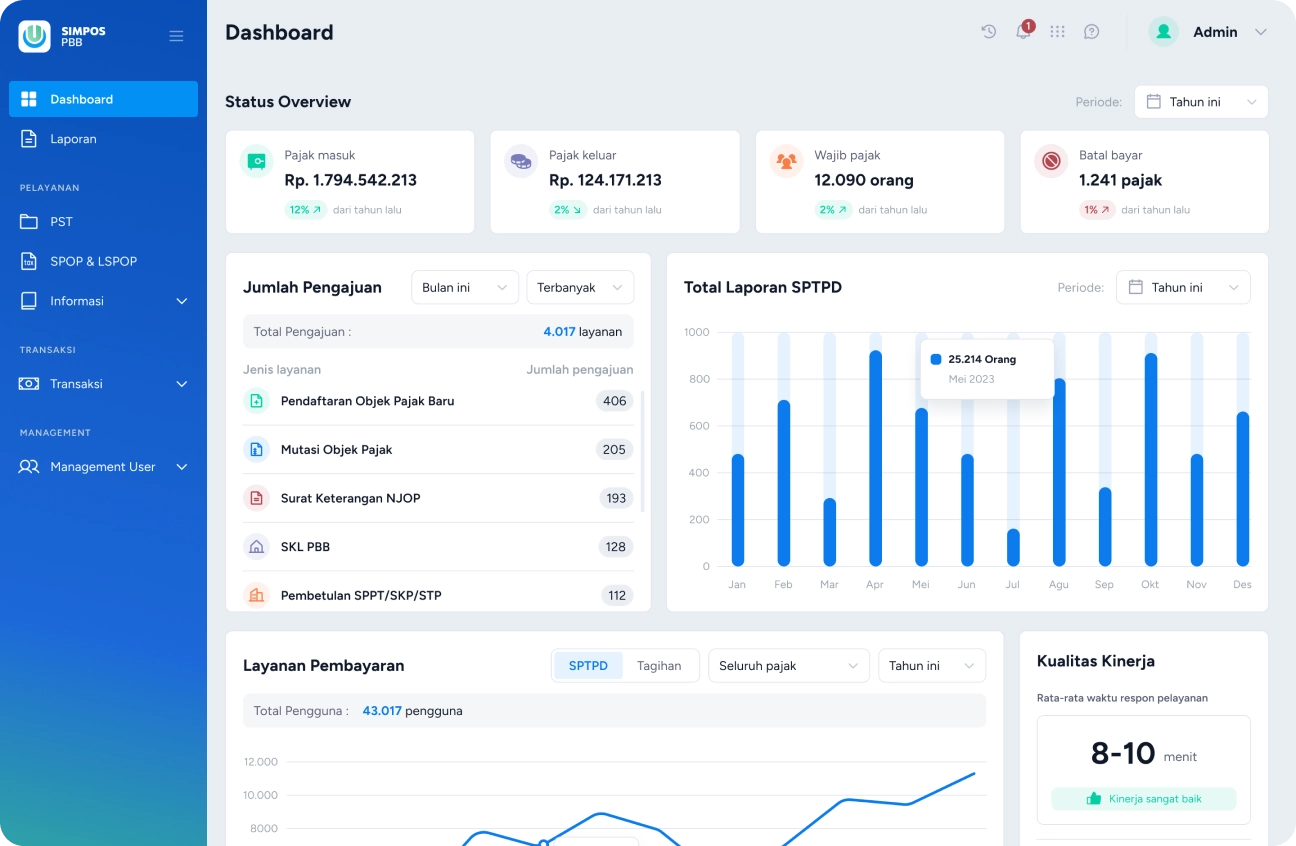Click the Batal bayar cancel icon
Image resolution: width=1296 pixels, height=846 pixels.
pyautogui.click(x=1051, y=161)
